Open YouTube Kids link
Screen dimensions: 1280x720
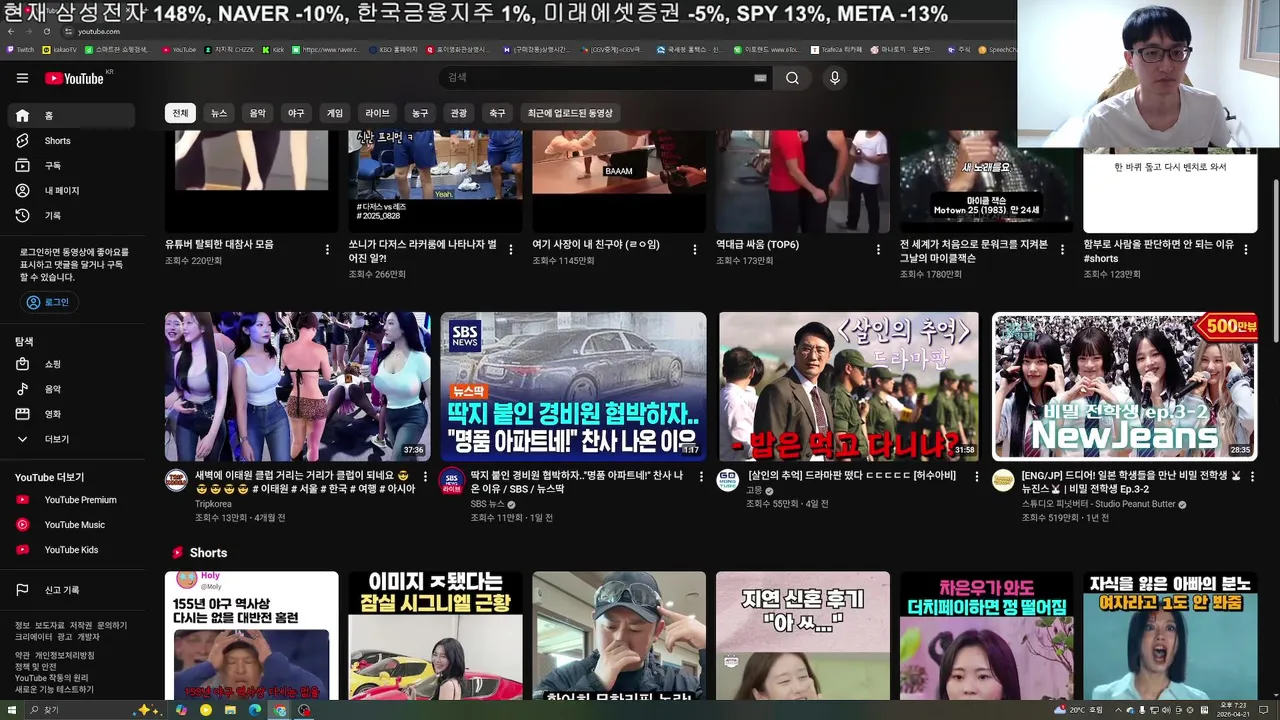[70, 550]
